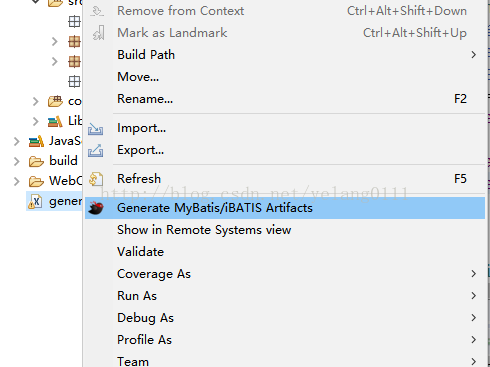This screenshot has height=367, width=490.
Task: Click the Remove from Context icon
Action: click(97, 11)
